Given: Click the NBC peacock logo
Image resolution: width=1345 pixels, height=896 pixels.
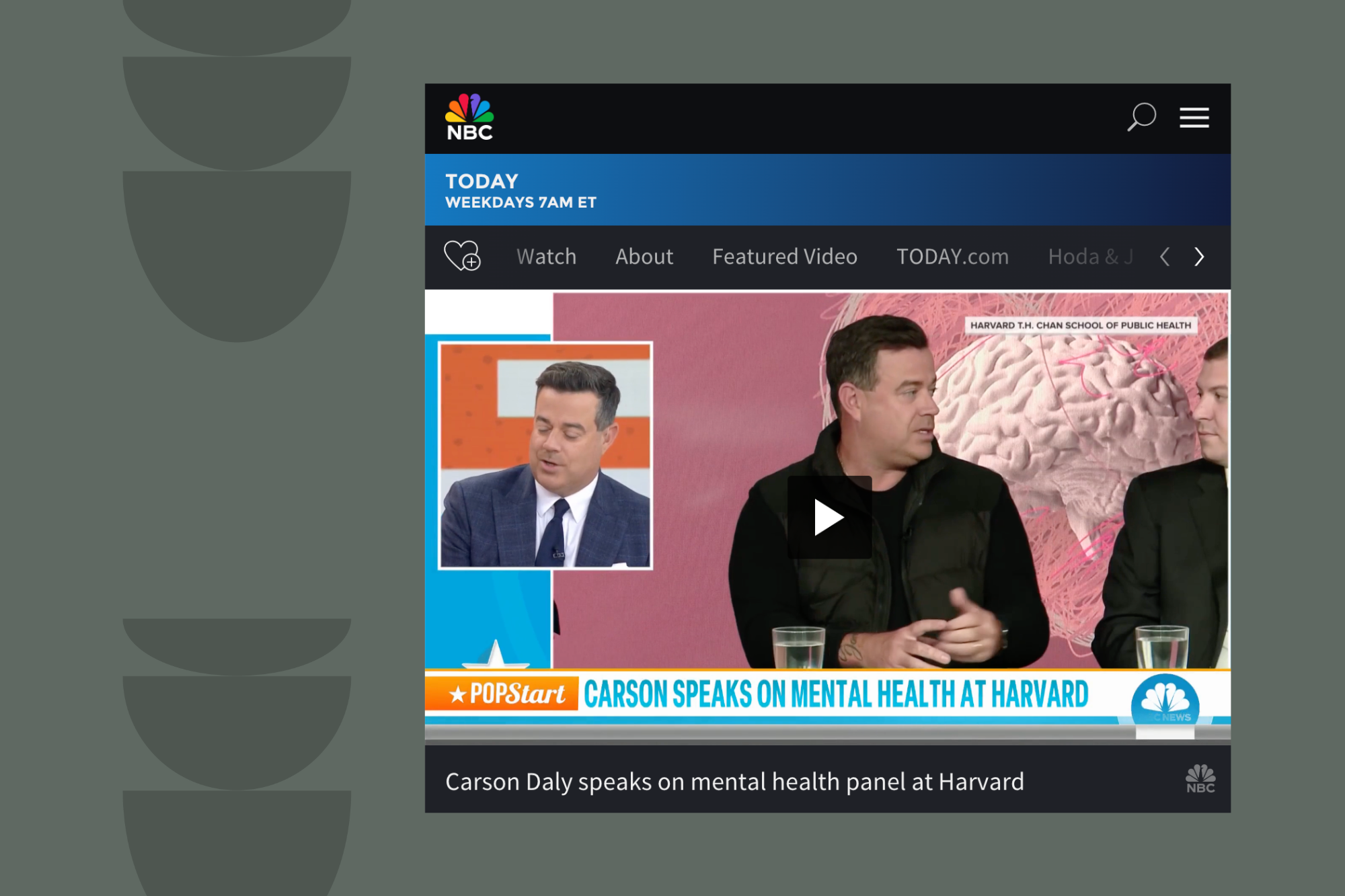Looking at the screenshot, I should tap(469, 118).
